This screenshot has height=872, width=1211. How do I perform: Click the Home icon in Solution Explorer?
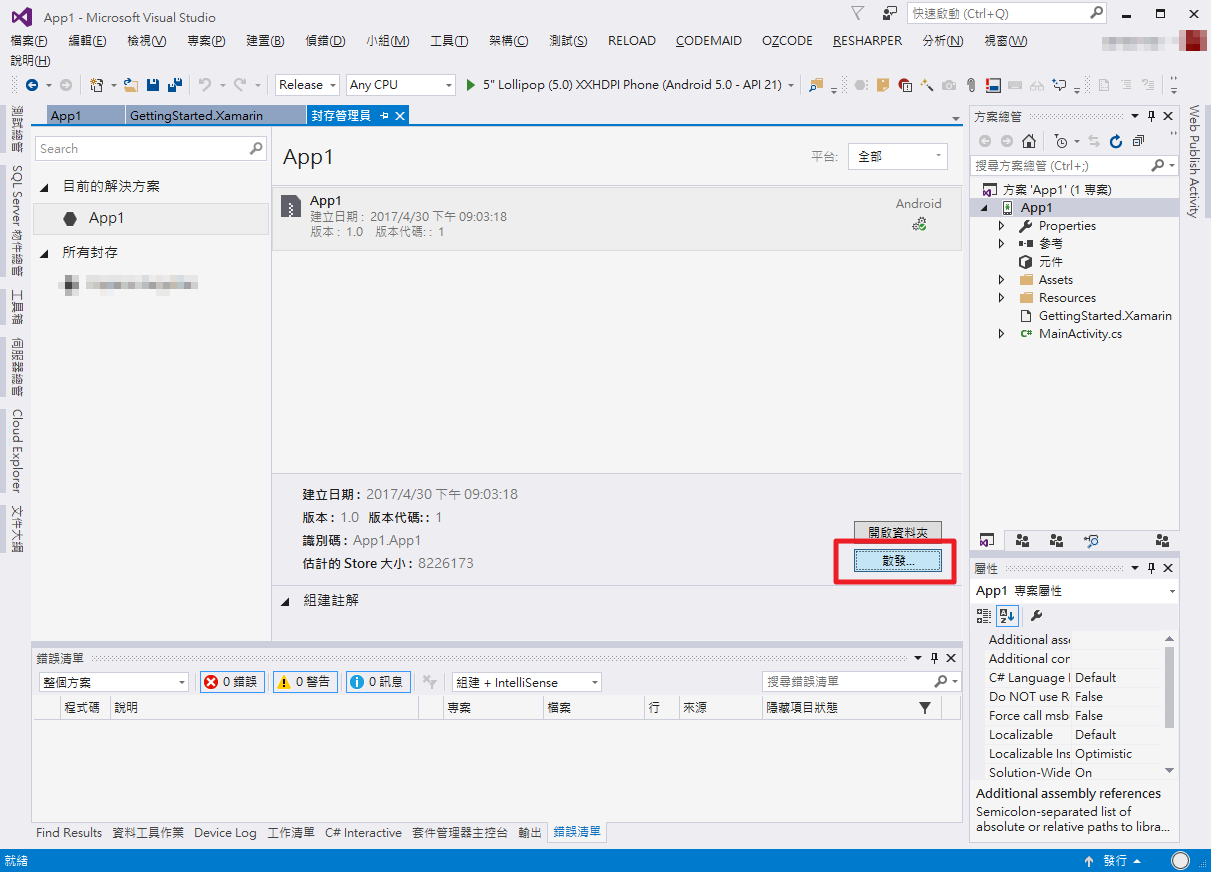pyautogui.click(x=1028, y=141)
